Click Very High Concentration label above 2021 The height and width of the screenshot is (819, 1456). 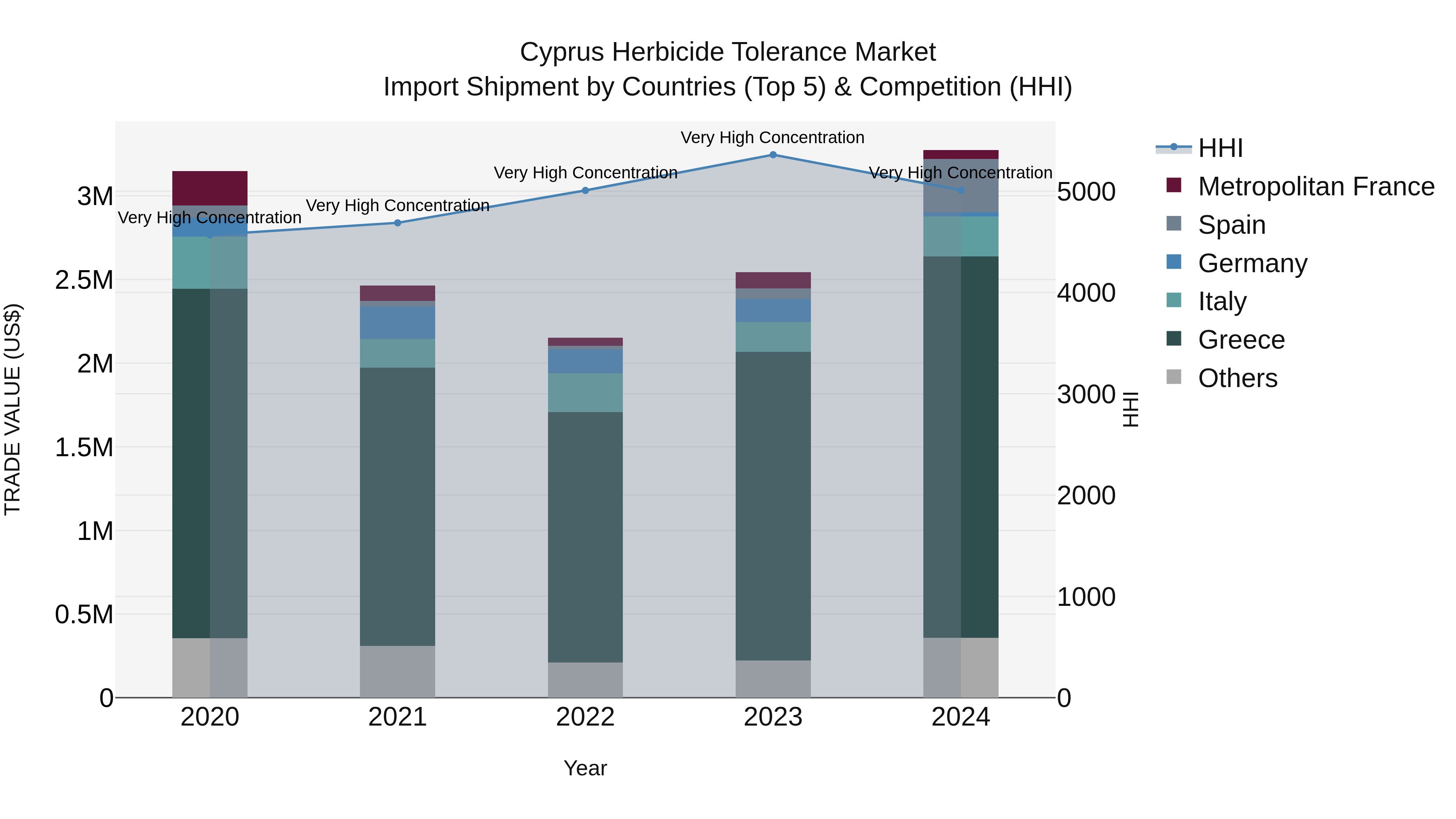397,205
